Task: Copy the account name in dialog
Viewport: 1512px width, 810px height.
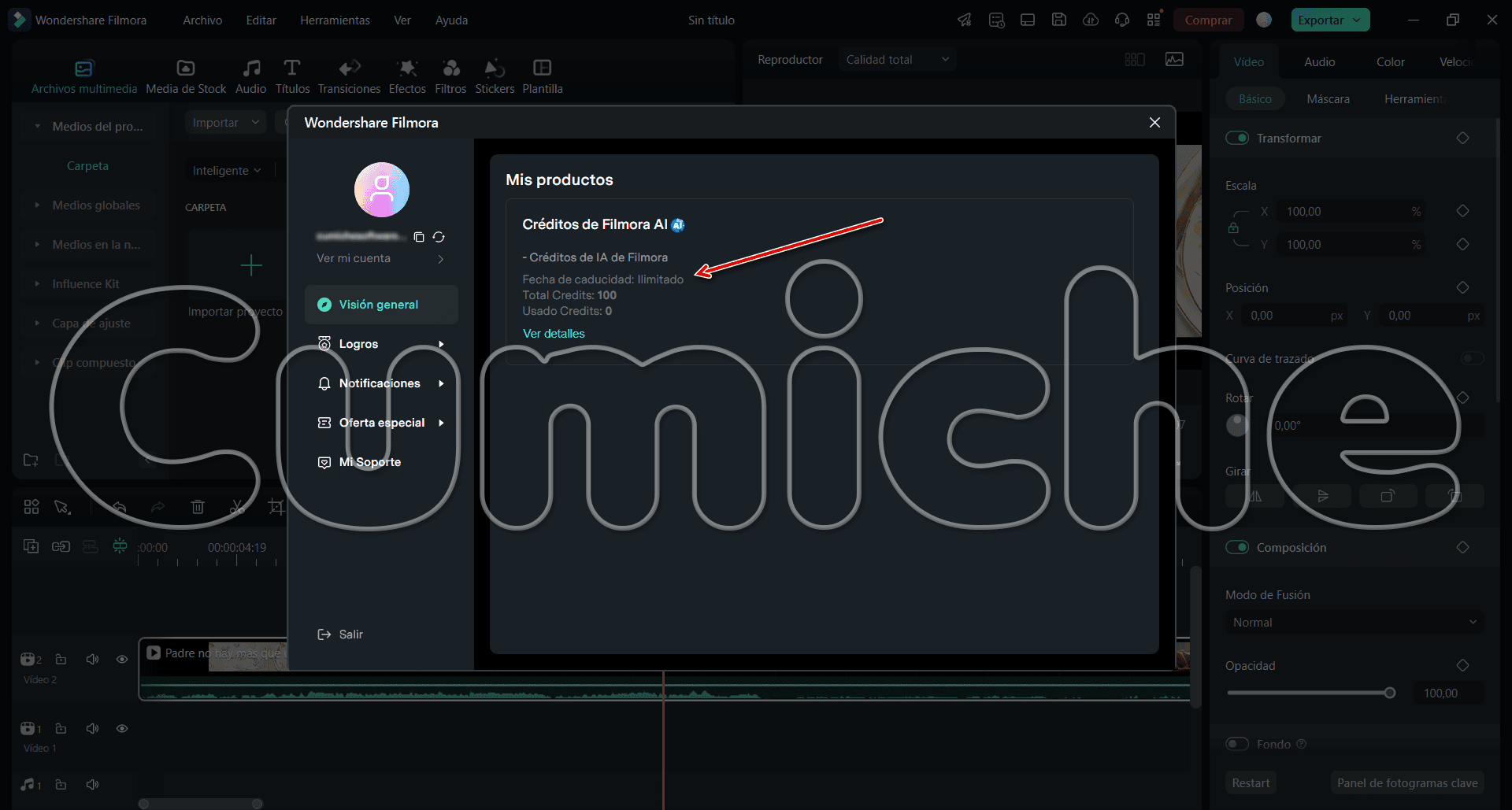Action: pos(419,237)
